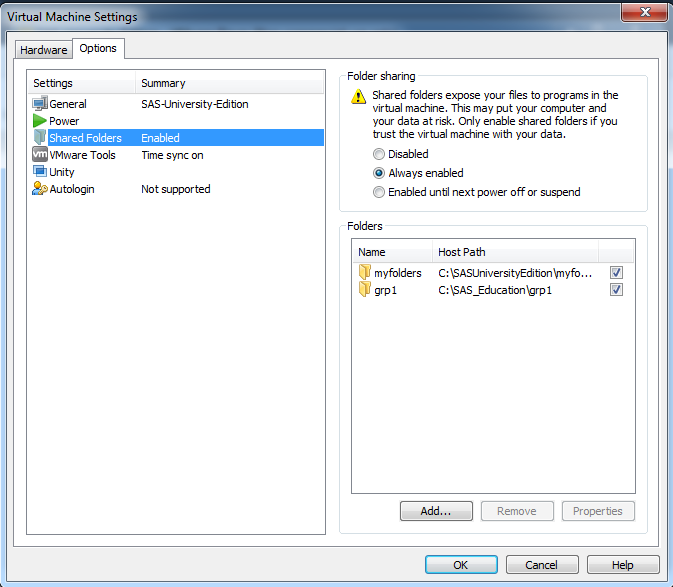Switch to the Options tab
Image resolution: width=673 pixels, height=587 pixels.
tap(98, 48)
